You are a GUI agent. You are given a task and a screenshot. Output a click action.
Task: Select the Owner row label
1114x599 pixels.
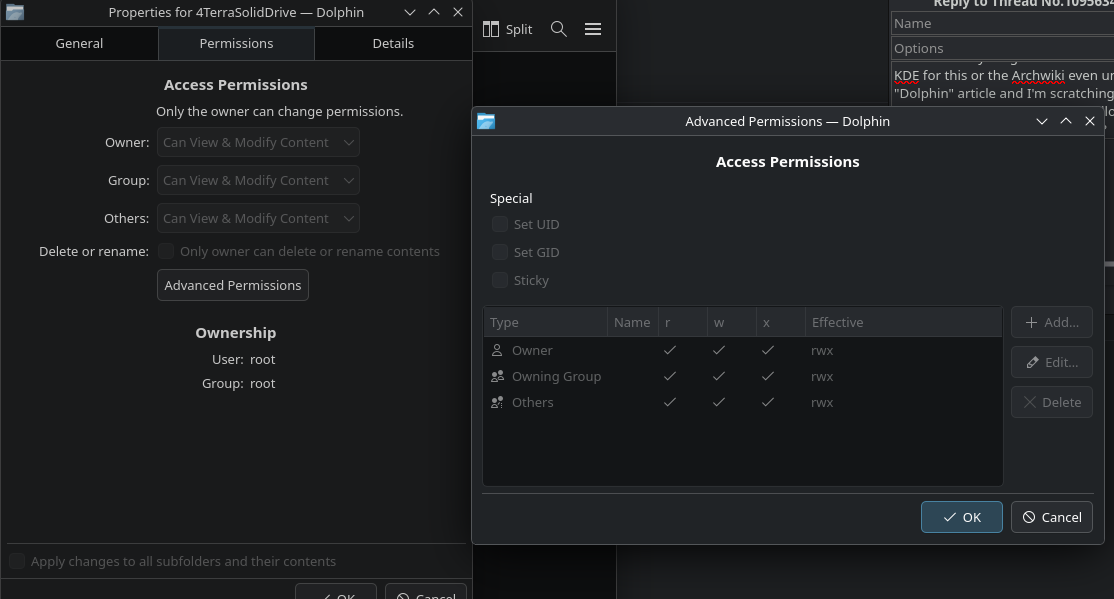coord(532,350)
